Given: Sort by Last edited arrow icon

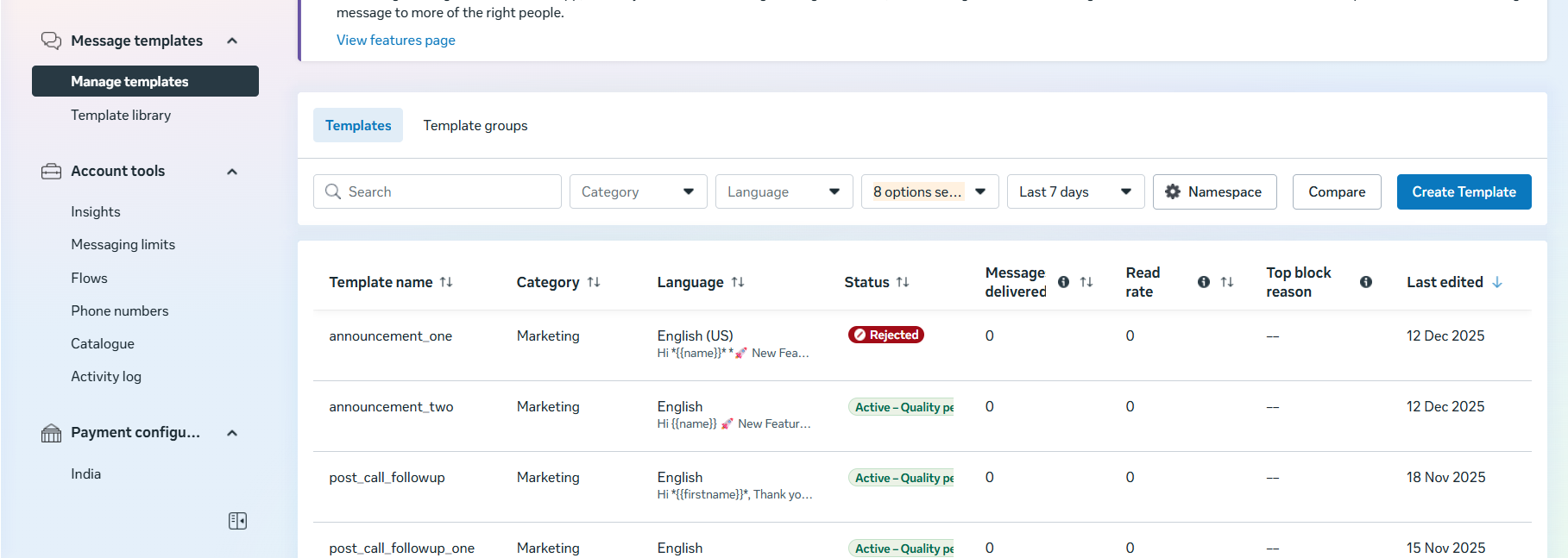Looking at the screenshot, I should pos(1497,282).
